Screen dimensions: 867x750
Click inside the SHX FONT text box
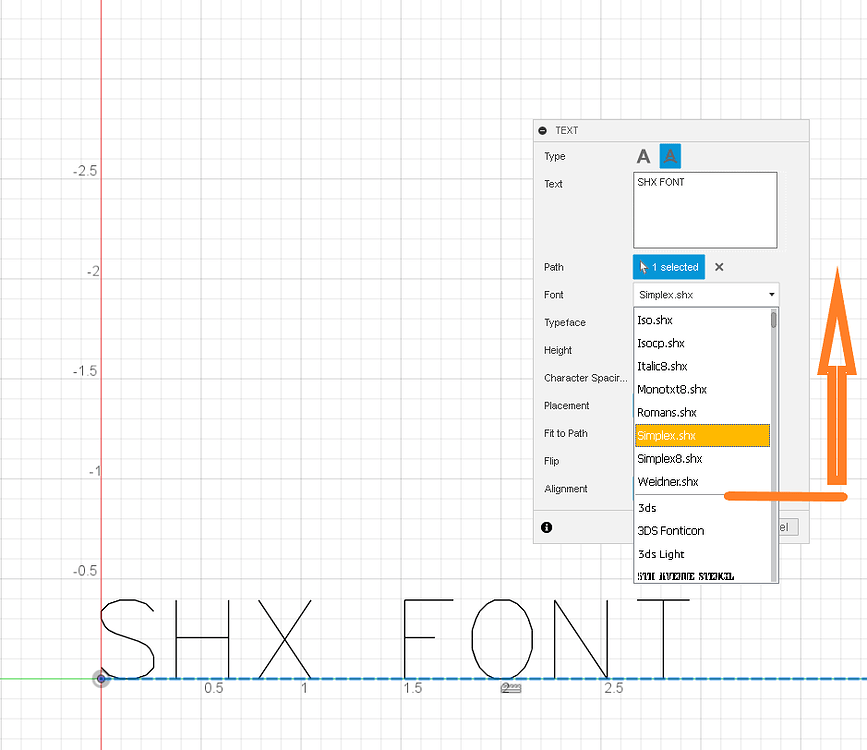point(705,210)
